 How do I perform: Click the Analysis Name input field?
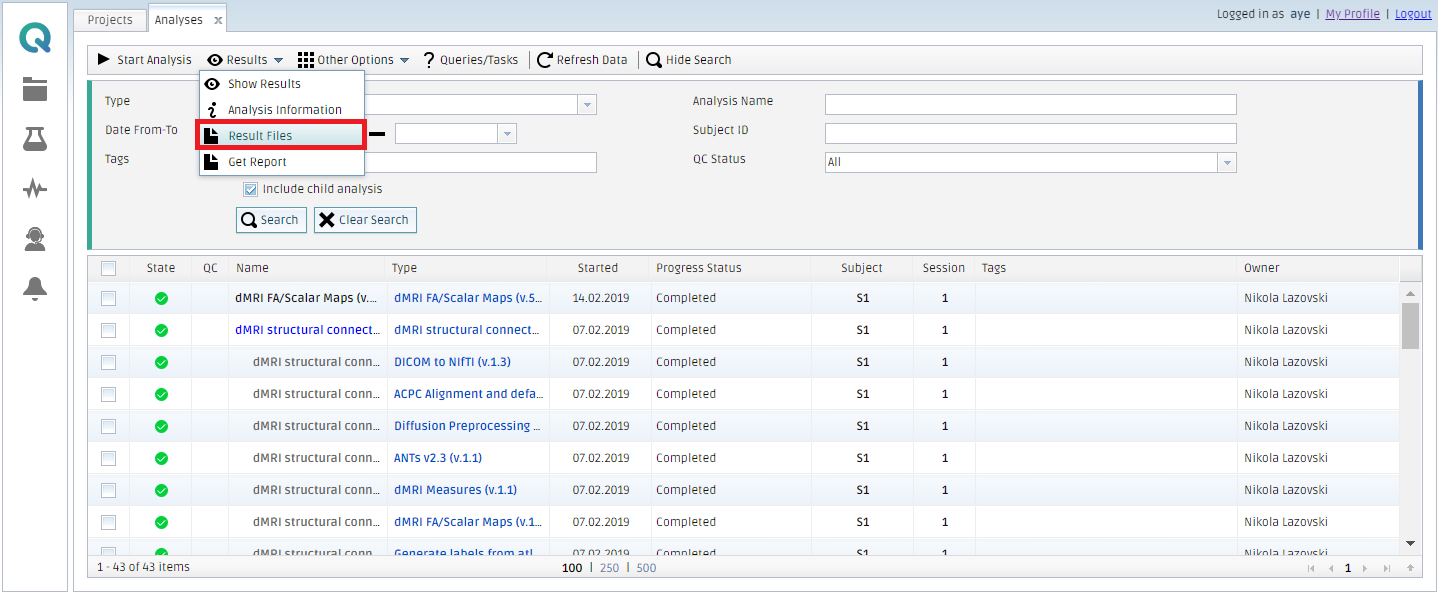tap(1031, 104)
